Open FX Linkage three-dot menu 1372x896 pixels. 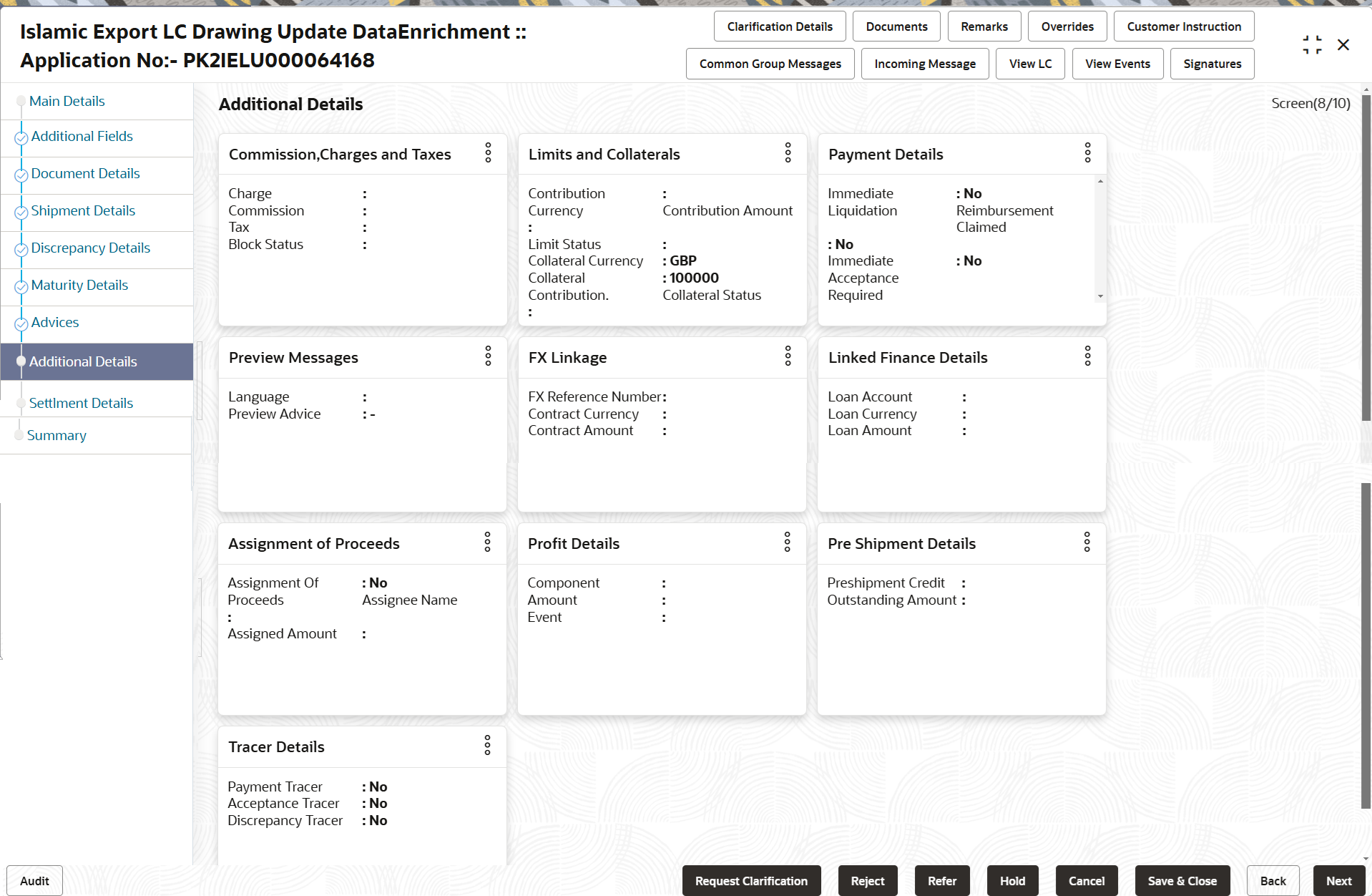click(788, 356)
